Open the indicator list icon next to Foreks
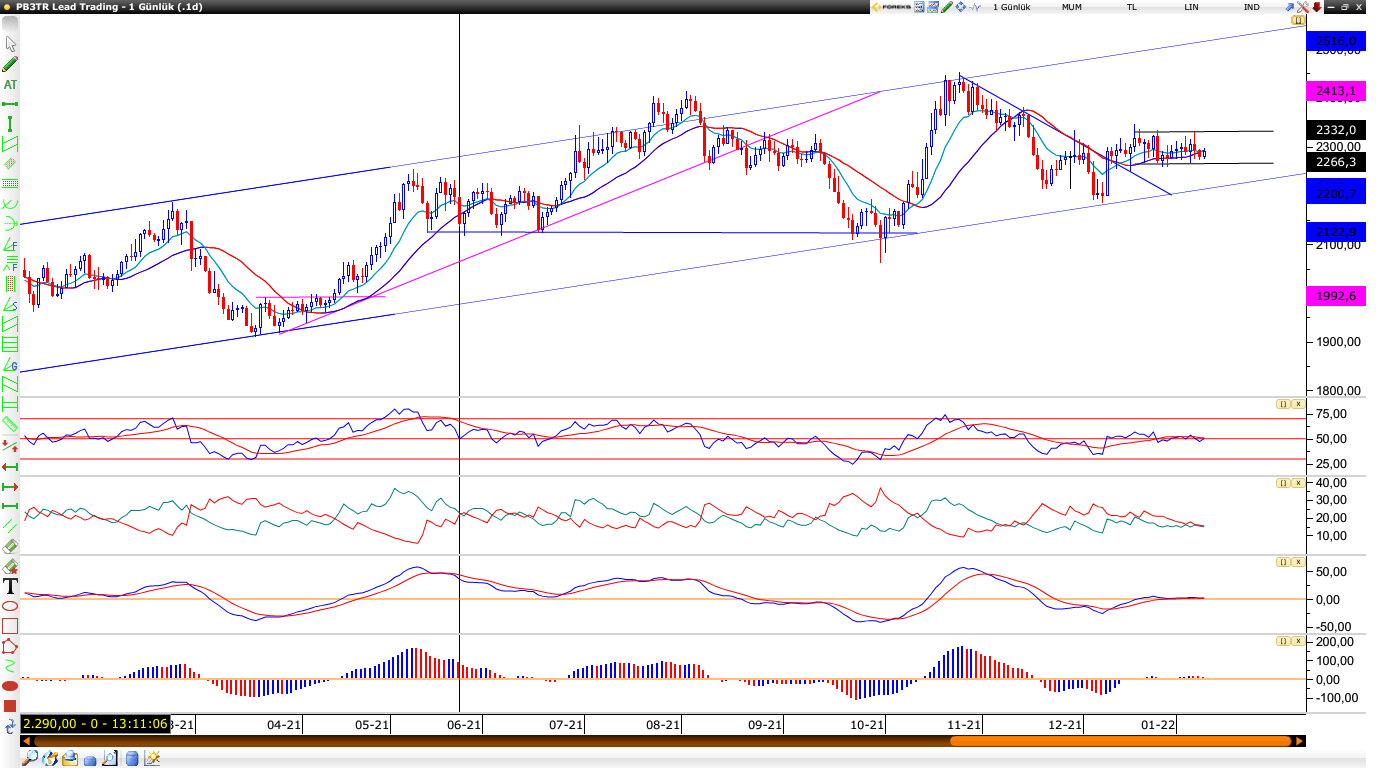 tap(919, 7)
